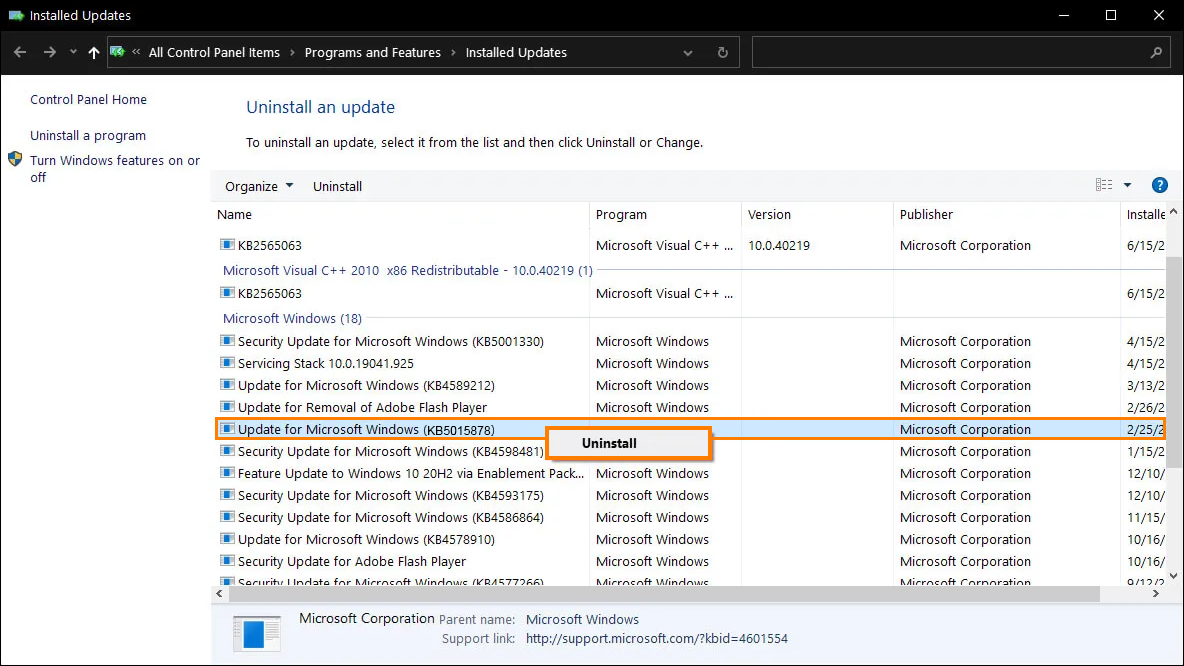The height and width of the screenshot is (666, 1184).
Task: Click Uninstall in the toolbar
Action: [x=338, y=187]
